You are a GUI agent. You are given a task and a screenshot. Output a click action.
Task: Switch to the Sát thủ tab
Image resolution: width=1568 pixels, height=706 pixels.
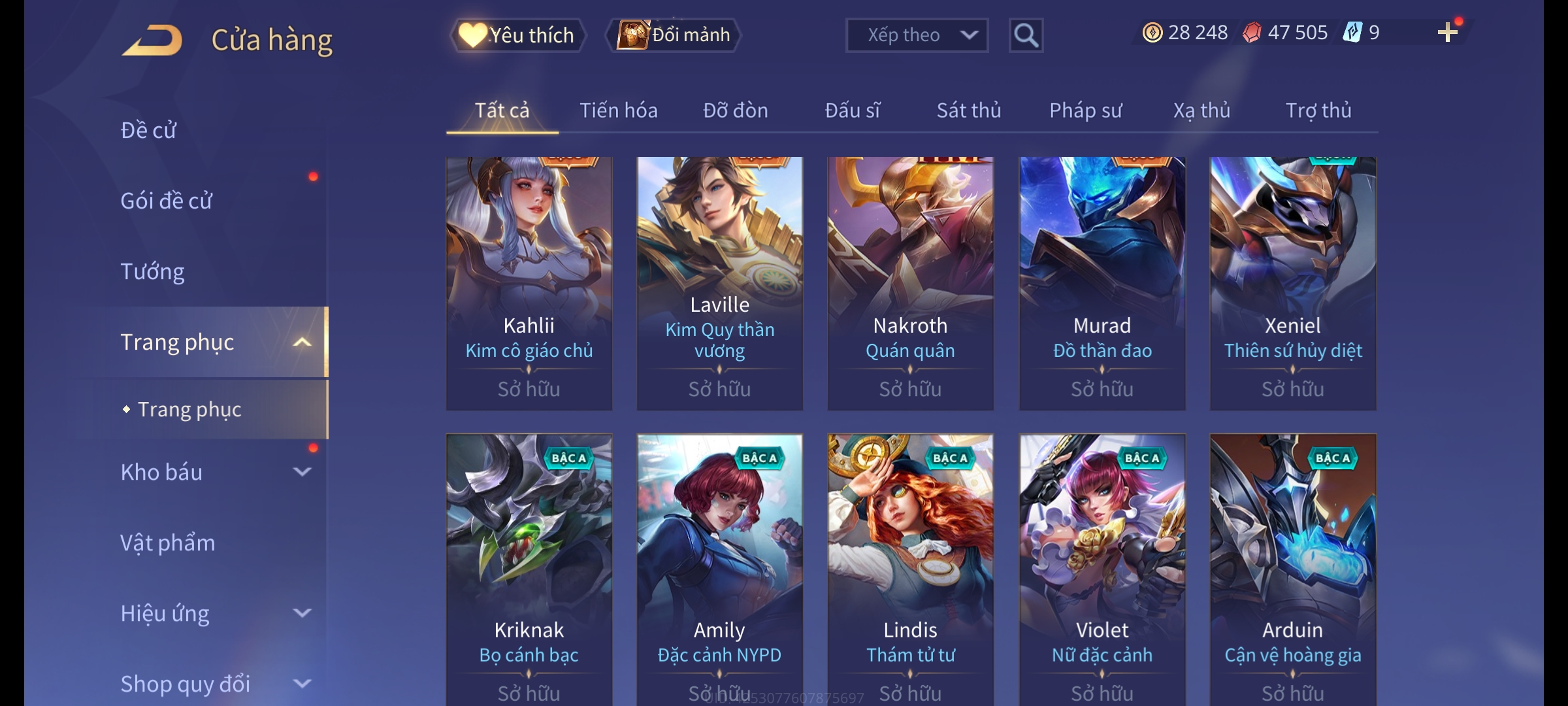(969, 110)
